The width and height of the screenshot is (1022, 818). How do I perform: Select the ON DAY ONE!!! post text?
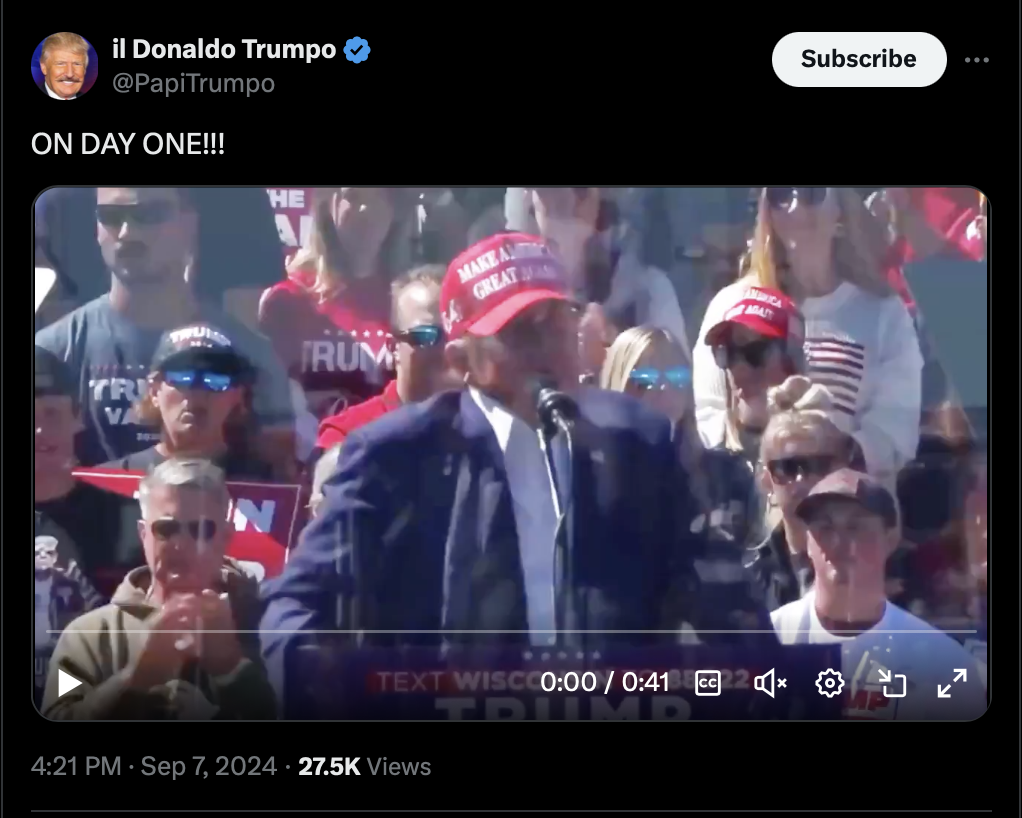128,144
